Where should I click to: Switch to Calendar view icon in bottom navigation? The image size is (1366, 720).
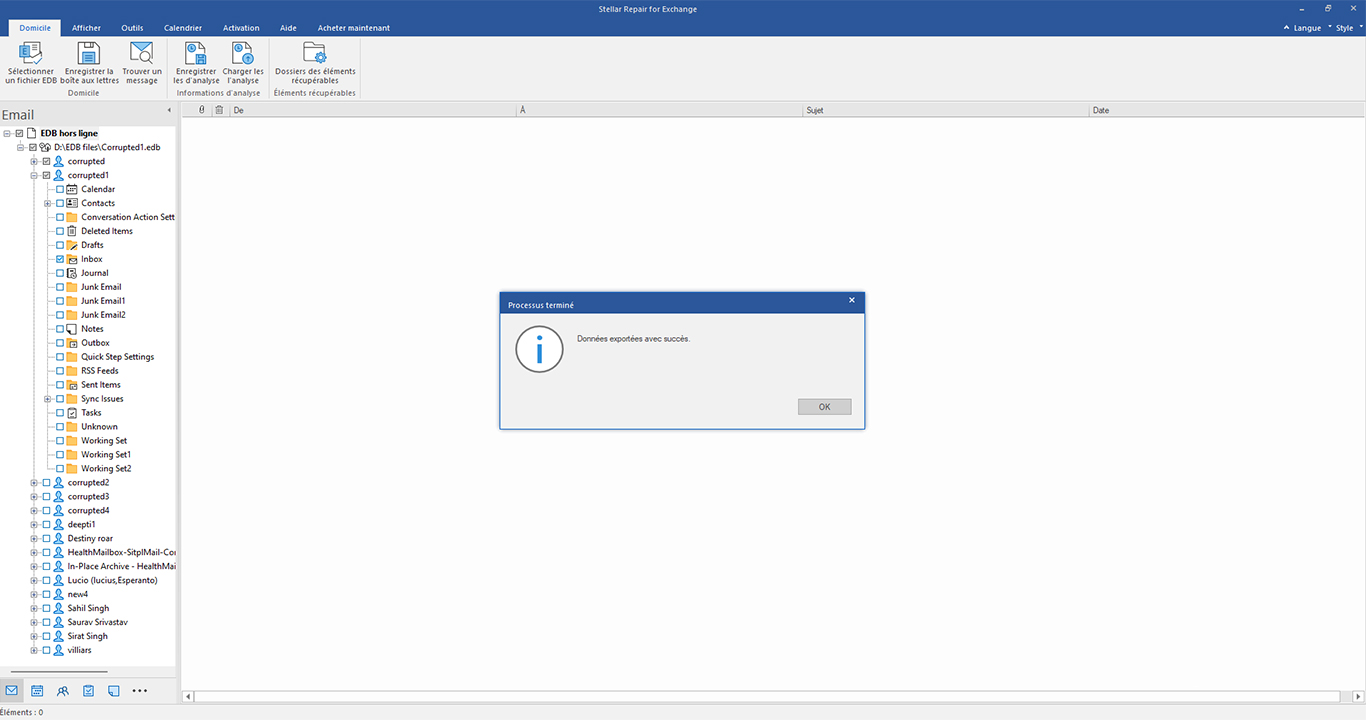coord(37,690)
